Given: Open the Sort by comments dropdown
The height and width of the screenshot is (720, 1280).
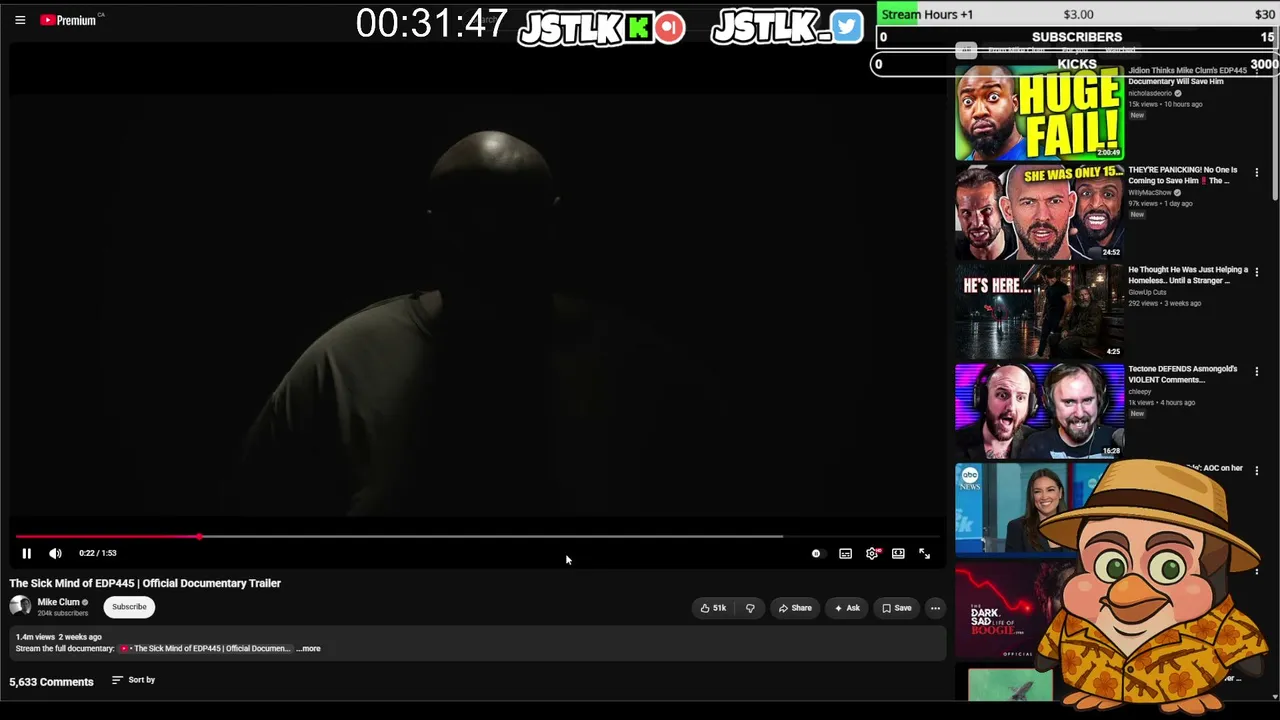Looking at the screenshot, I should pos(133,680).
